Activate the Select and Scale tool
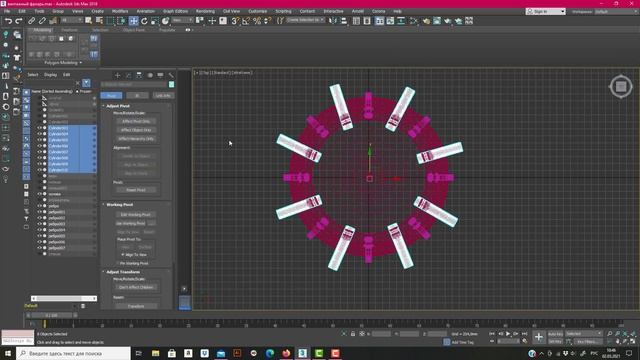Image resolution: width=640 pixels, height=360 pixels. coord(155,21)
